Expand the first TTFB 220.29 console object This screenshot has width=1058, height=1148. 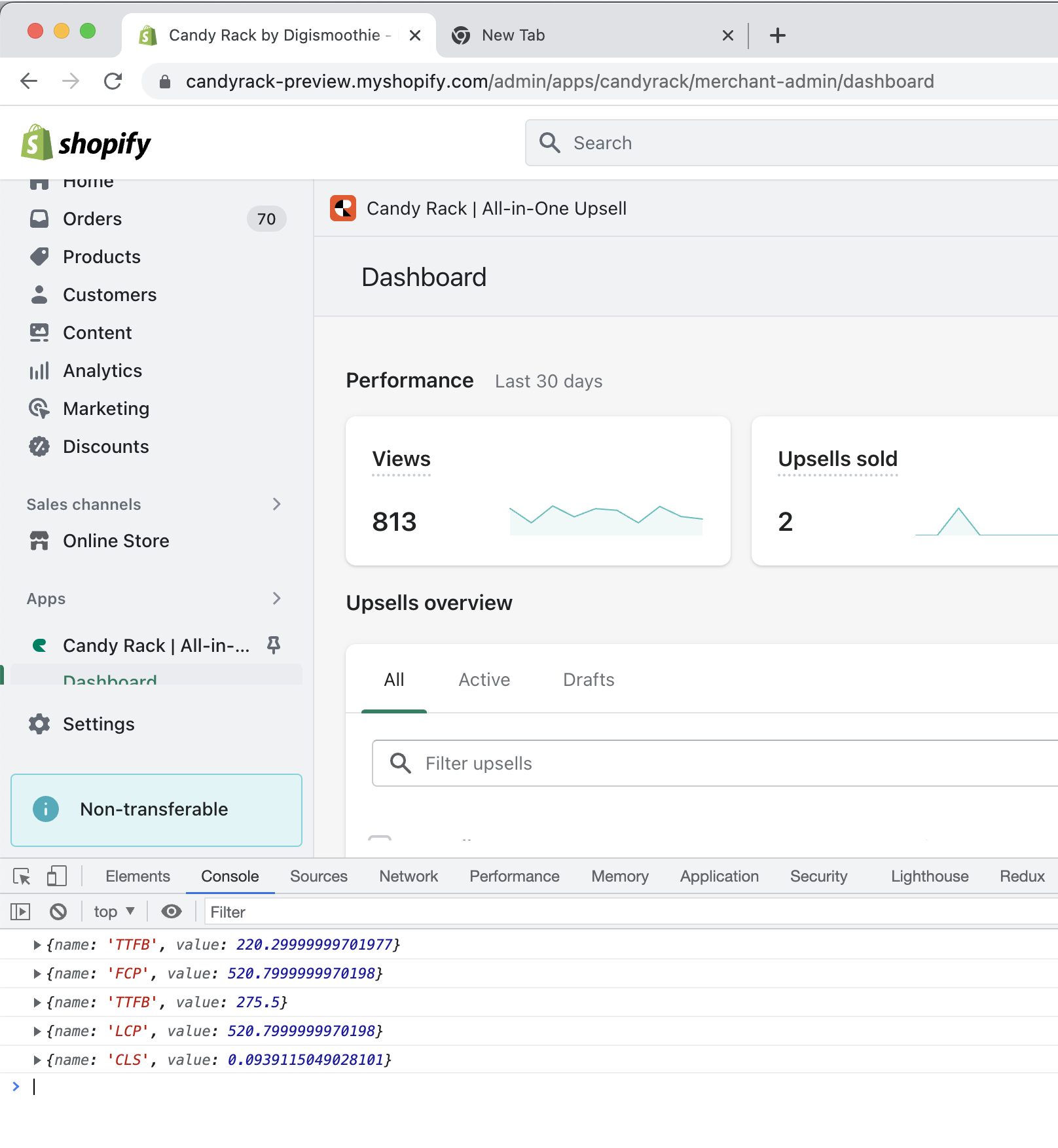pyautogui.click(x=37, y=944)
